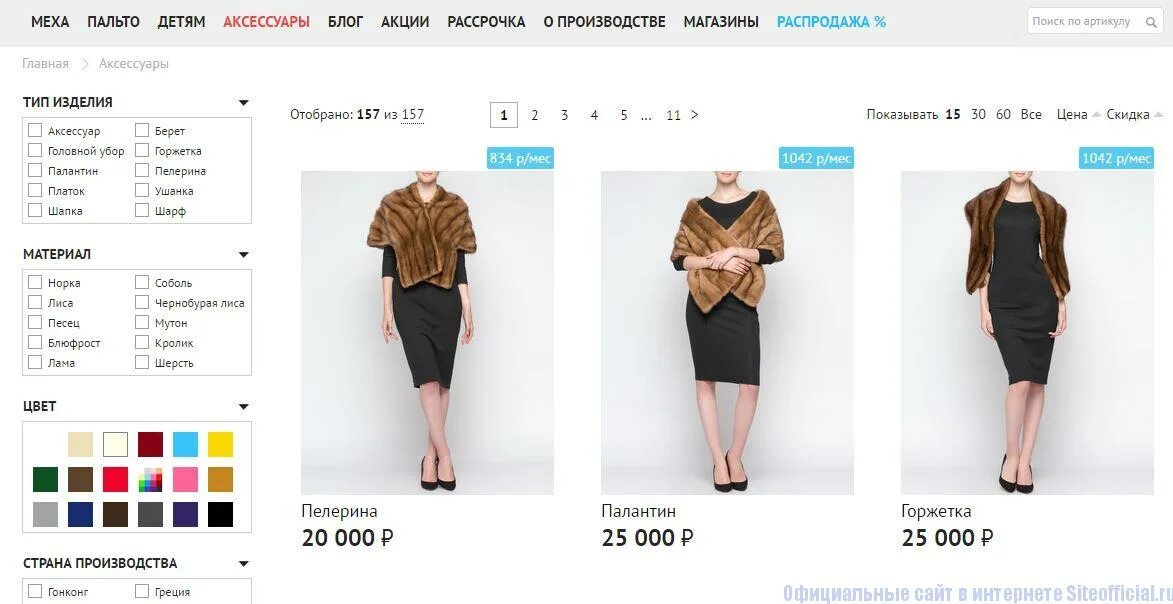
Task: Open the Пелерина product photo
Action: 427,332
